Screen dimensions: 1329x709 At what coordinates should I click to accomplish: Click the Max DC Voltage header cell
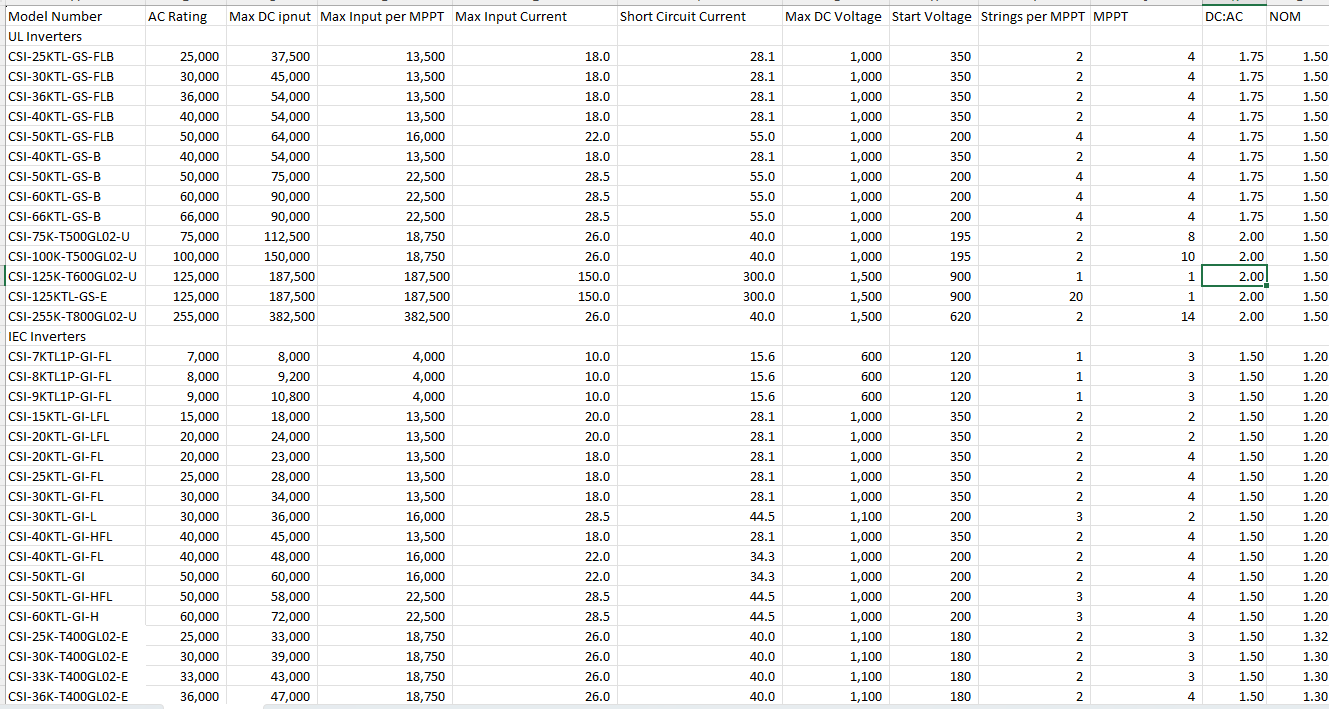[833, 17]
